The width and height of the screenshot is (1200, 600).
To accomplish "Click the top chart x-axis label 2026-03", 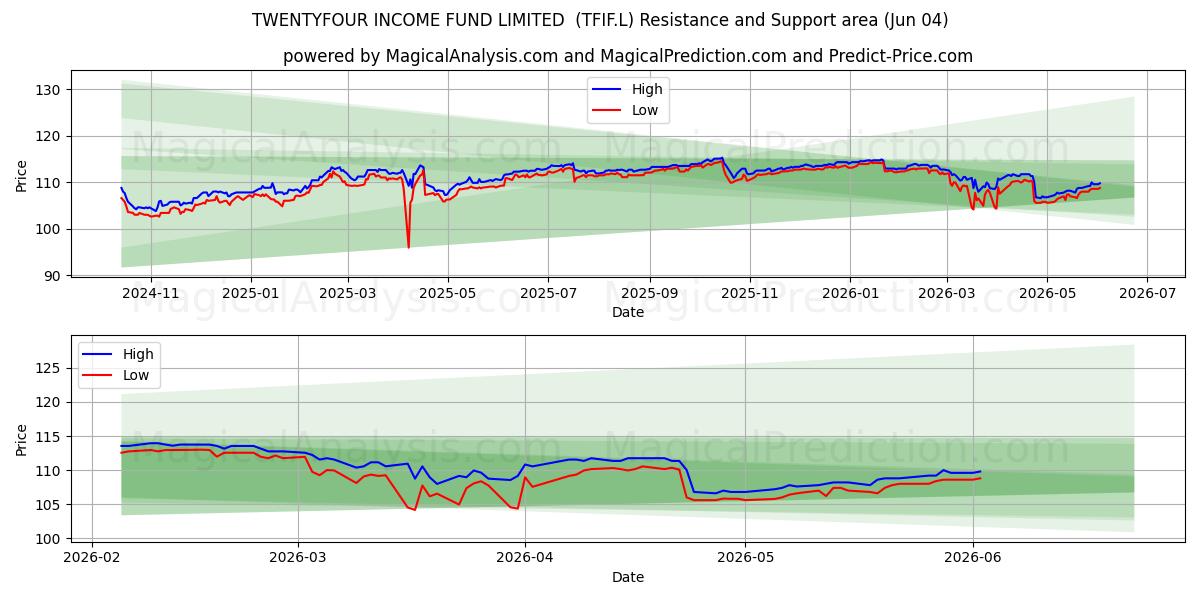I will (947, 294).
